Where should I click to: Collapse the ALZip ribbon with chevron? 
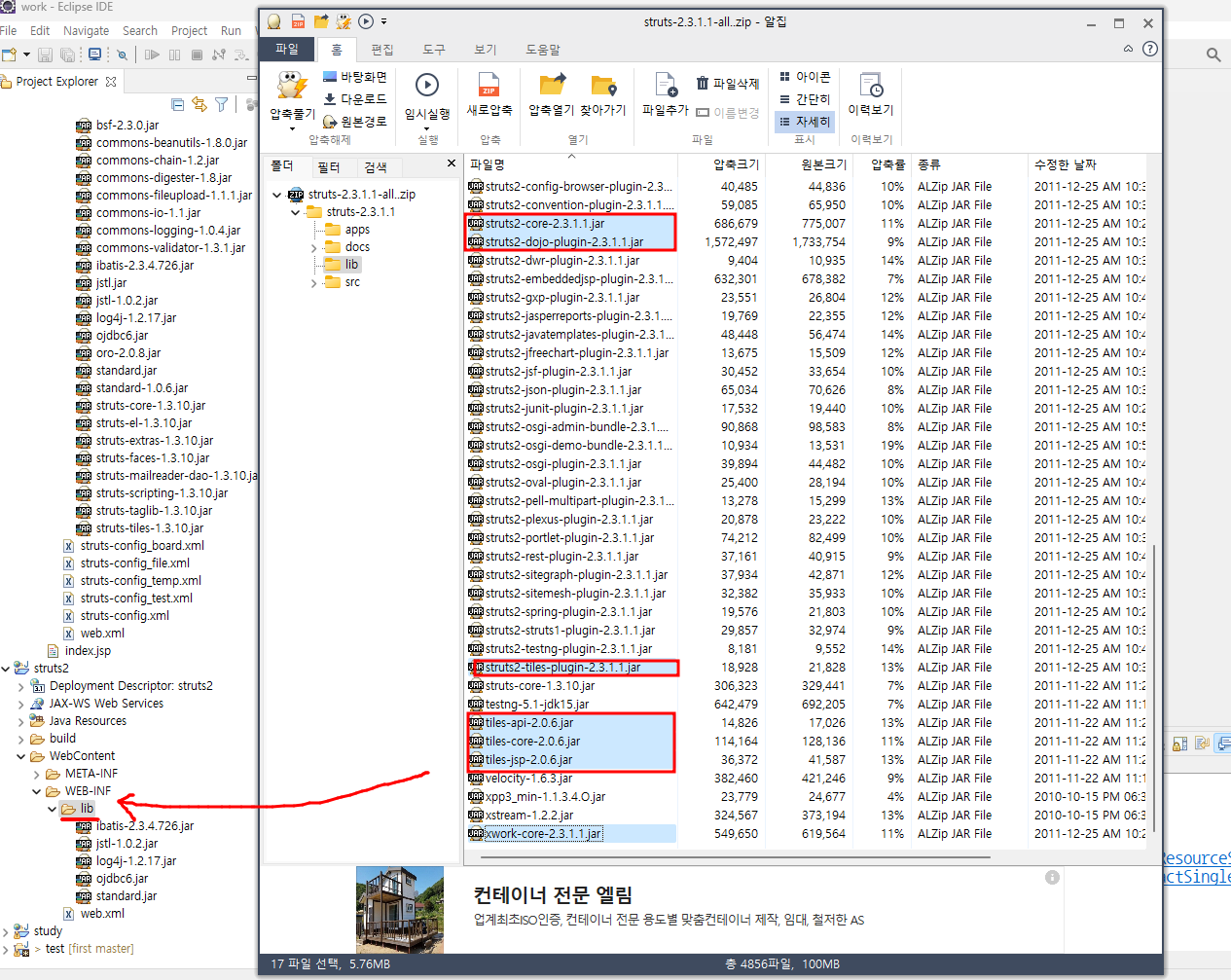1129,49
